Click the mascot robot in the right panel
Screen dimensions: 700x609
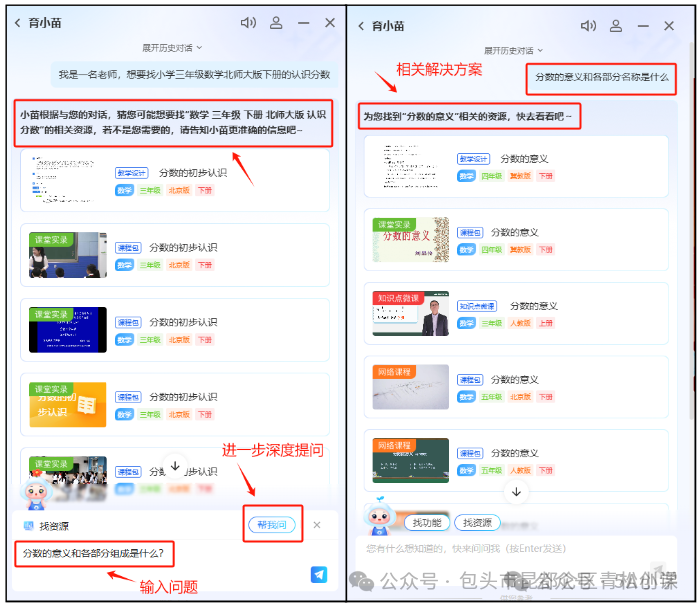click(379, 515)
